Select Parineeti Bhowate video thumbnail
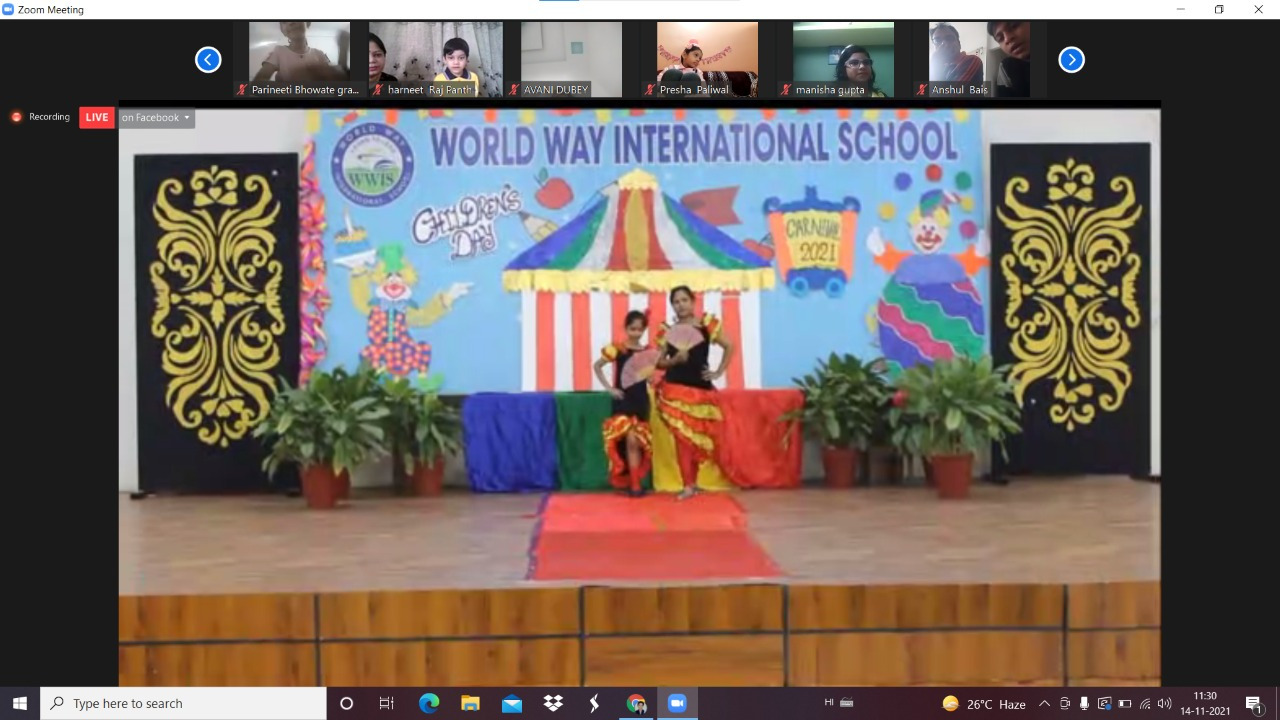The image size is (1280, 720). coord(299,59)
